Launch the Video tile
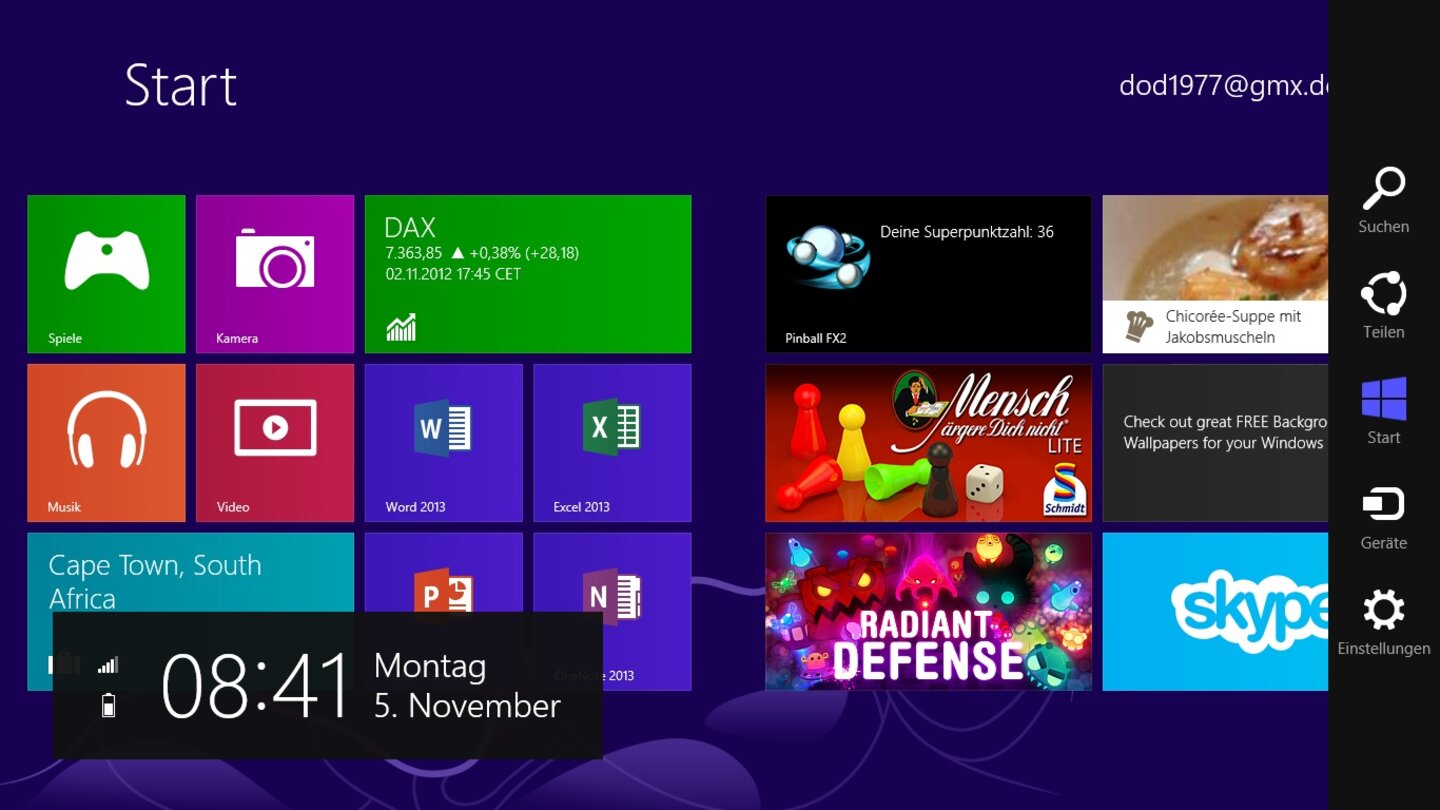The image size is (1440, 810). click(275, 443)
